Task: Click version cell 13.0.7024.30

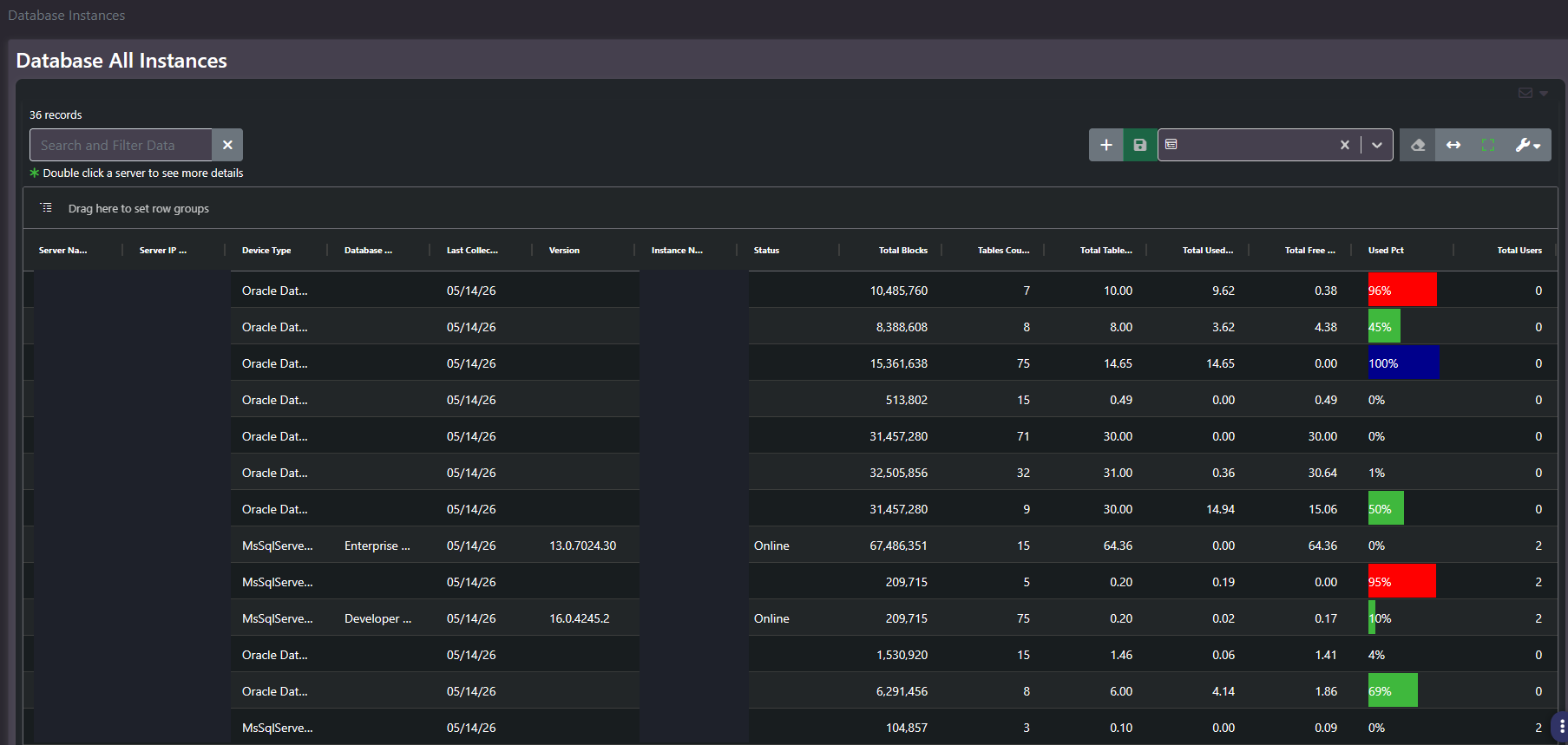Action: coord(582,546)
